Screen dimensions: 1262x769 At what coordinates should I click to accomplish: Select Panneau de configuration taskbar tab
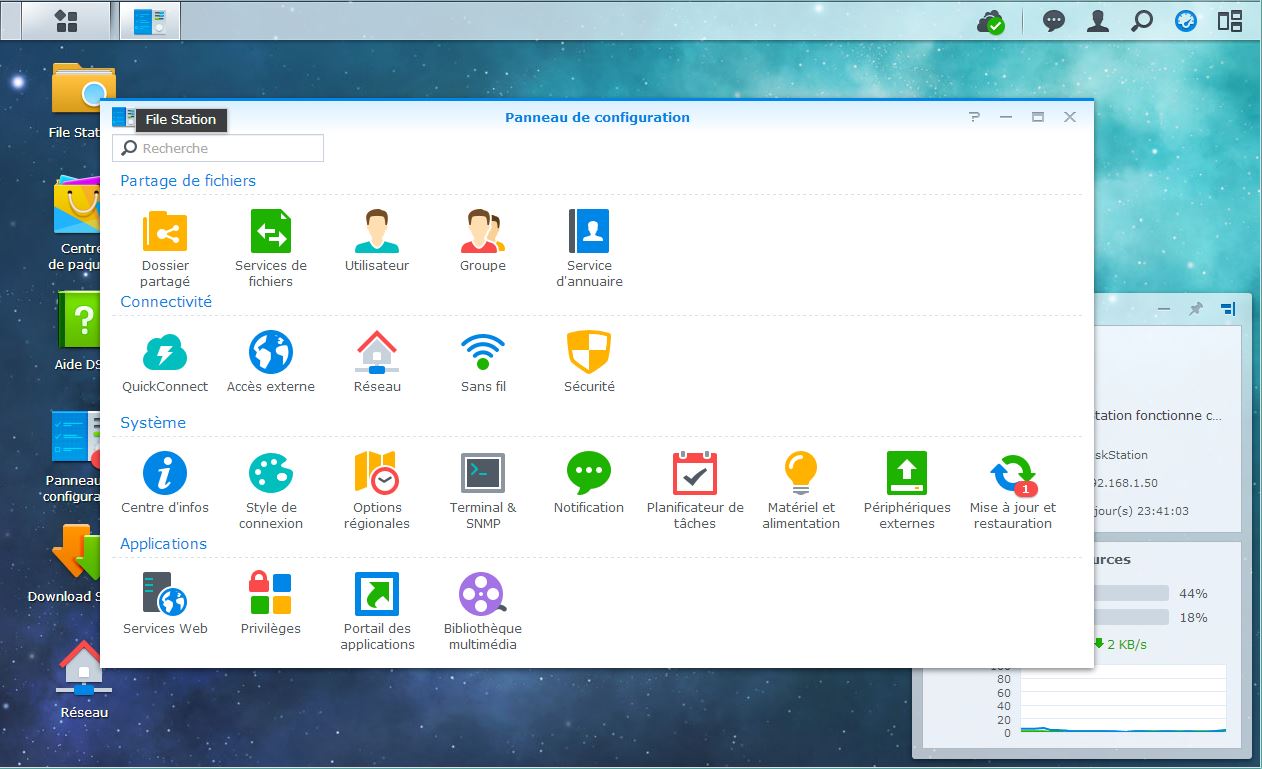click(x=150, y=21)
